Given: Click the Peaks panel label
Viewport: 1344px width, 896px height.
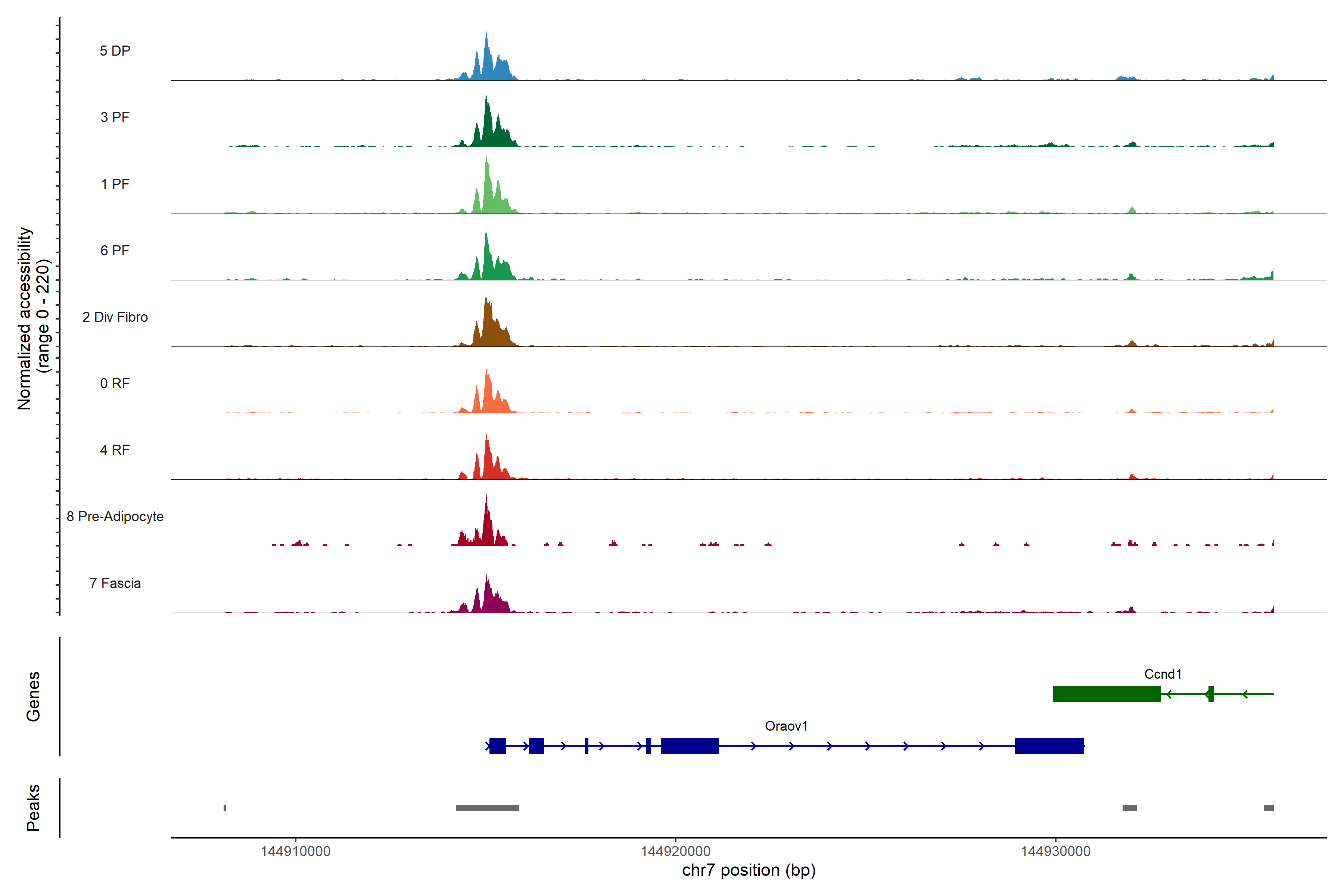Looking at the screenshot, I should (x=33, y=808).
